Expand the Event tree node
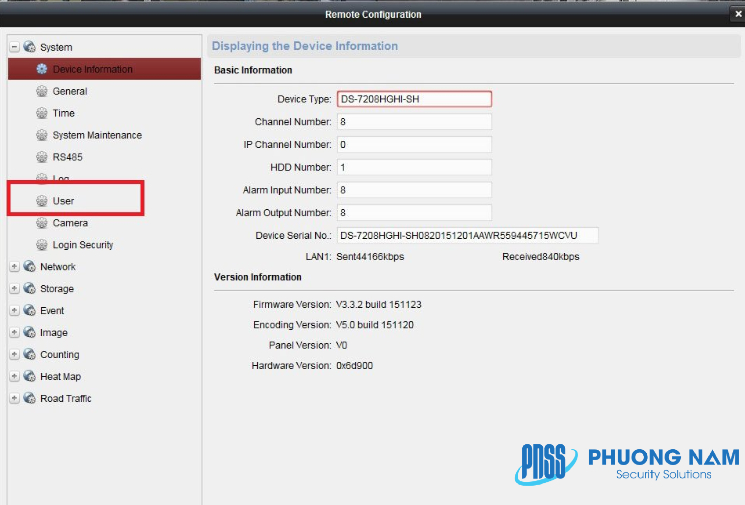 (14, 311)
